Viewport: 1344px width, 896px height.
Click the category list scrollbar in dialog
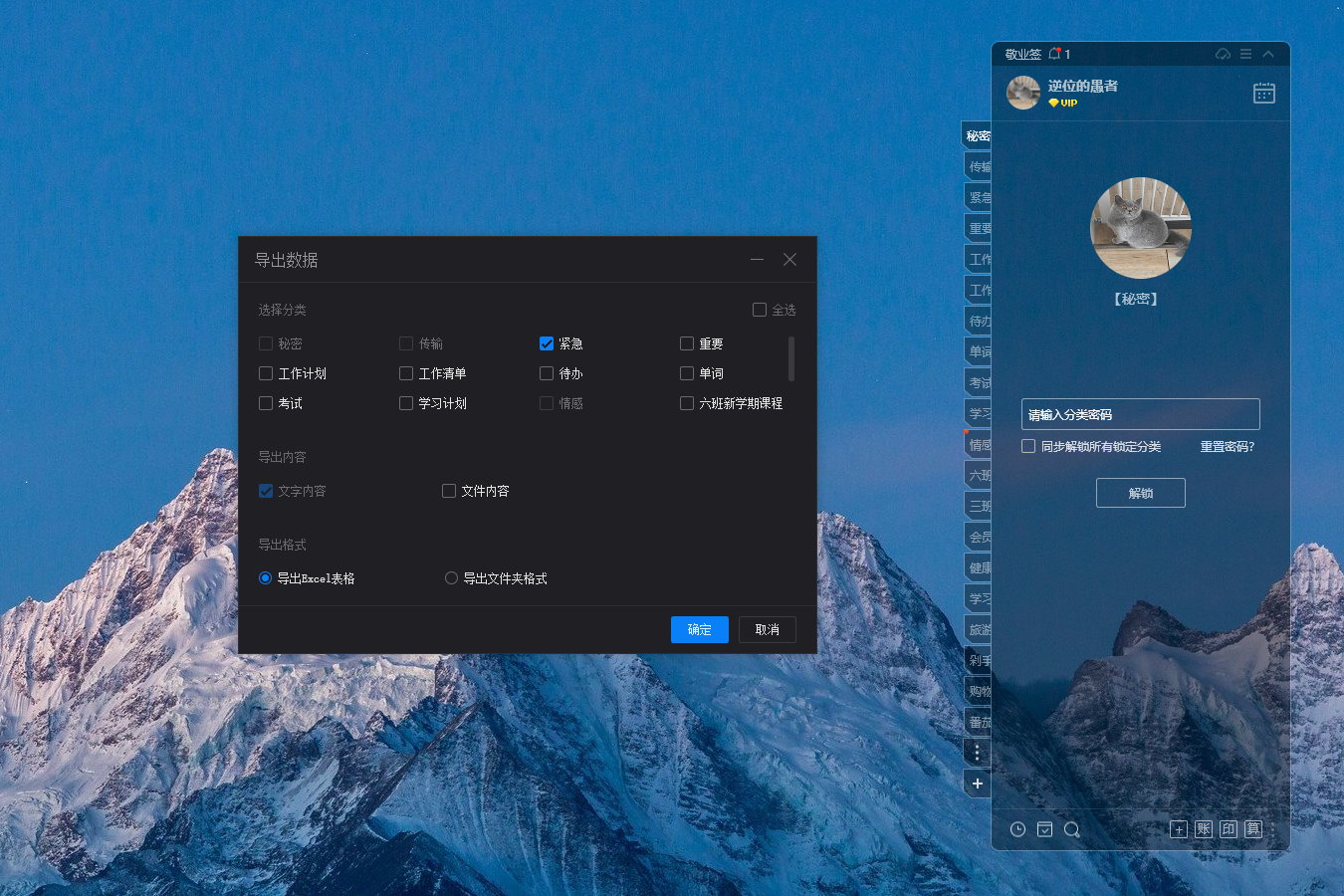pyautogui.click(x=791, y=358)
